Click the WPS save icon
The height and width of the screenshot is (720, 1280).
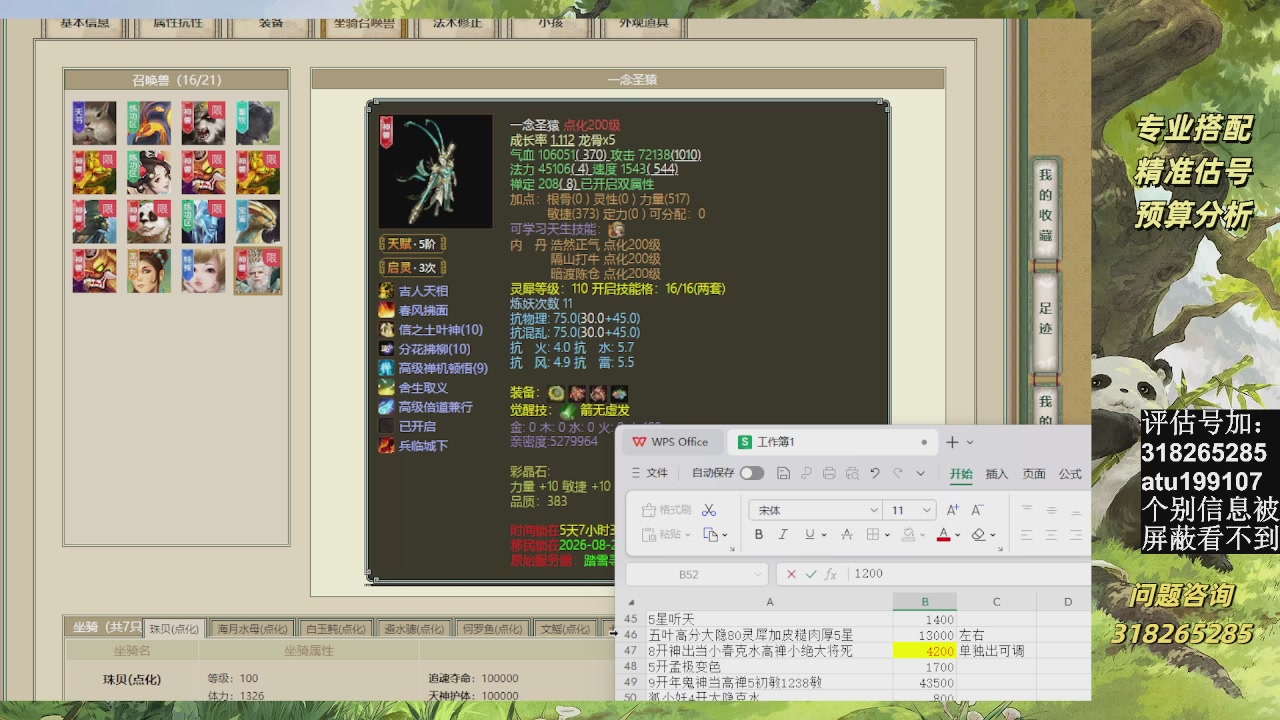click(784, 473)
